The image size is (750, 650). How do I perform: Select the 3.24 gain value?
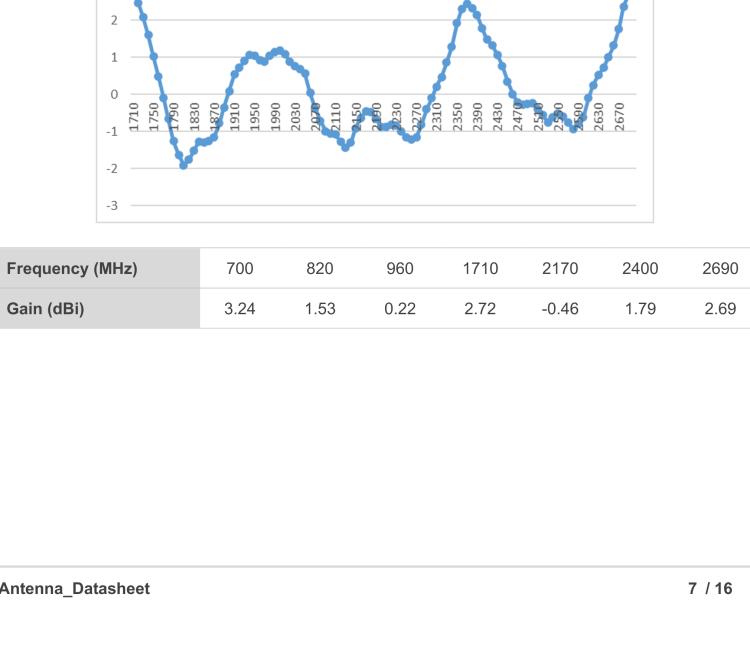[240, 308]
